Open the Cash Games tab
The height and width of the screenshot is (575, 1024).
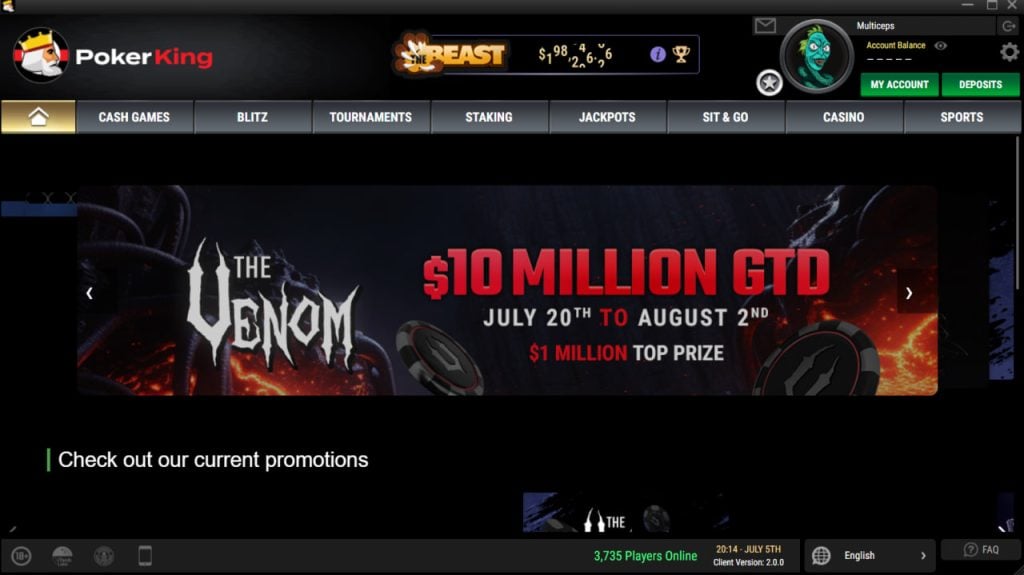pos(134,117)
